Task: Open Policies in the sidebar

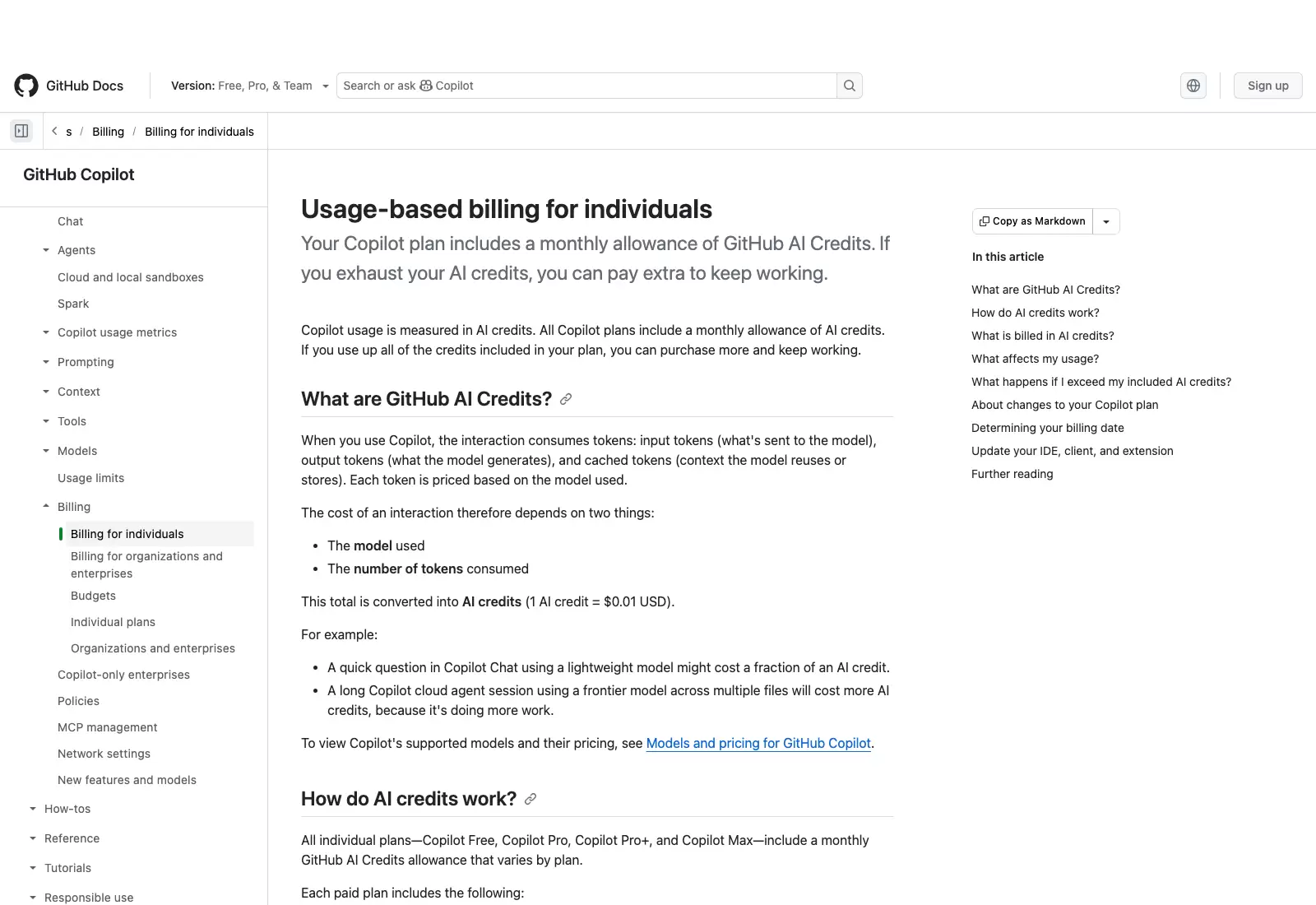Action: coord(78,701)
